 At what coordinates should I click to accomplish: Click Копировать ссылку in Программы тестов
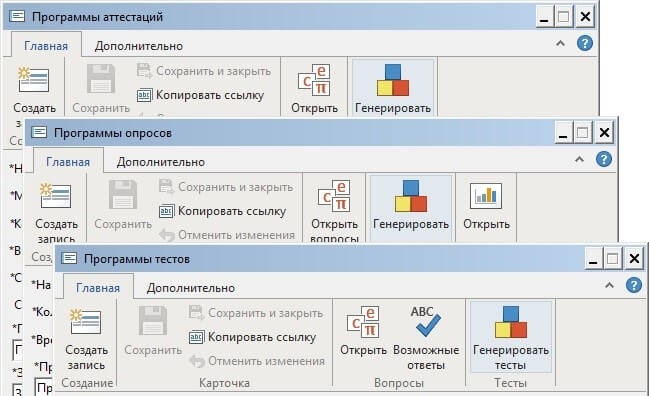(252, 337)
